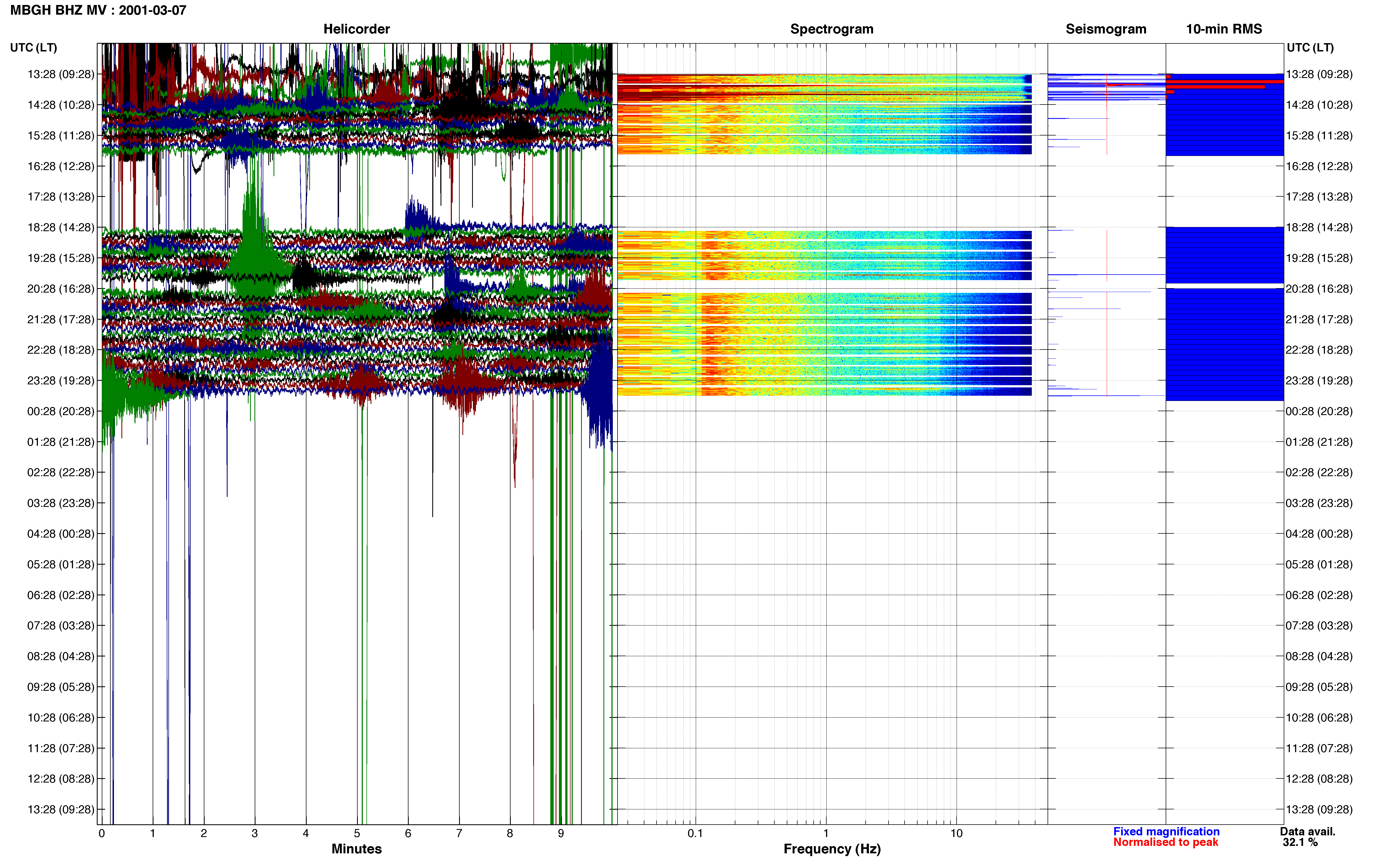1388x868 pixels.
Task: Click 17:28 (13:28) on the helicorder time axis
Action: 61,197
